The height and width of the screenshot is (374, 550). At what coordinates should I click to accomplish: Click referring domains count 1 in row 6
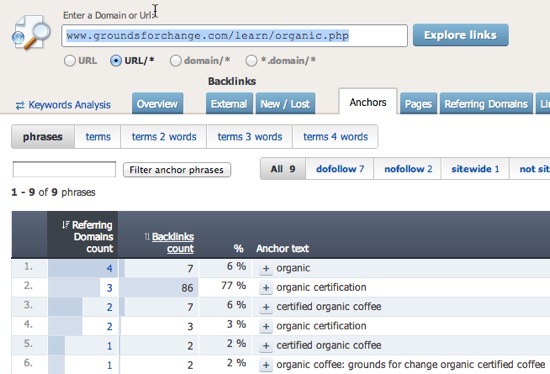pos(109,365)
